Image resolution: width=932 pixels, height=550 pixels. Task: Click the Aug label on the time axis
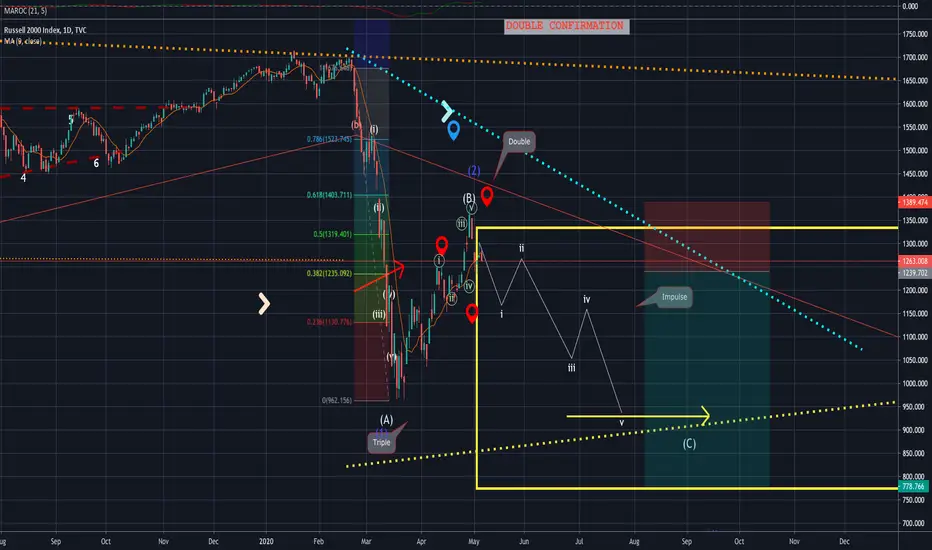(634, 541)
